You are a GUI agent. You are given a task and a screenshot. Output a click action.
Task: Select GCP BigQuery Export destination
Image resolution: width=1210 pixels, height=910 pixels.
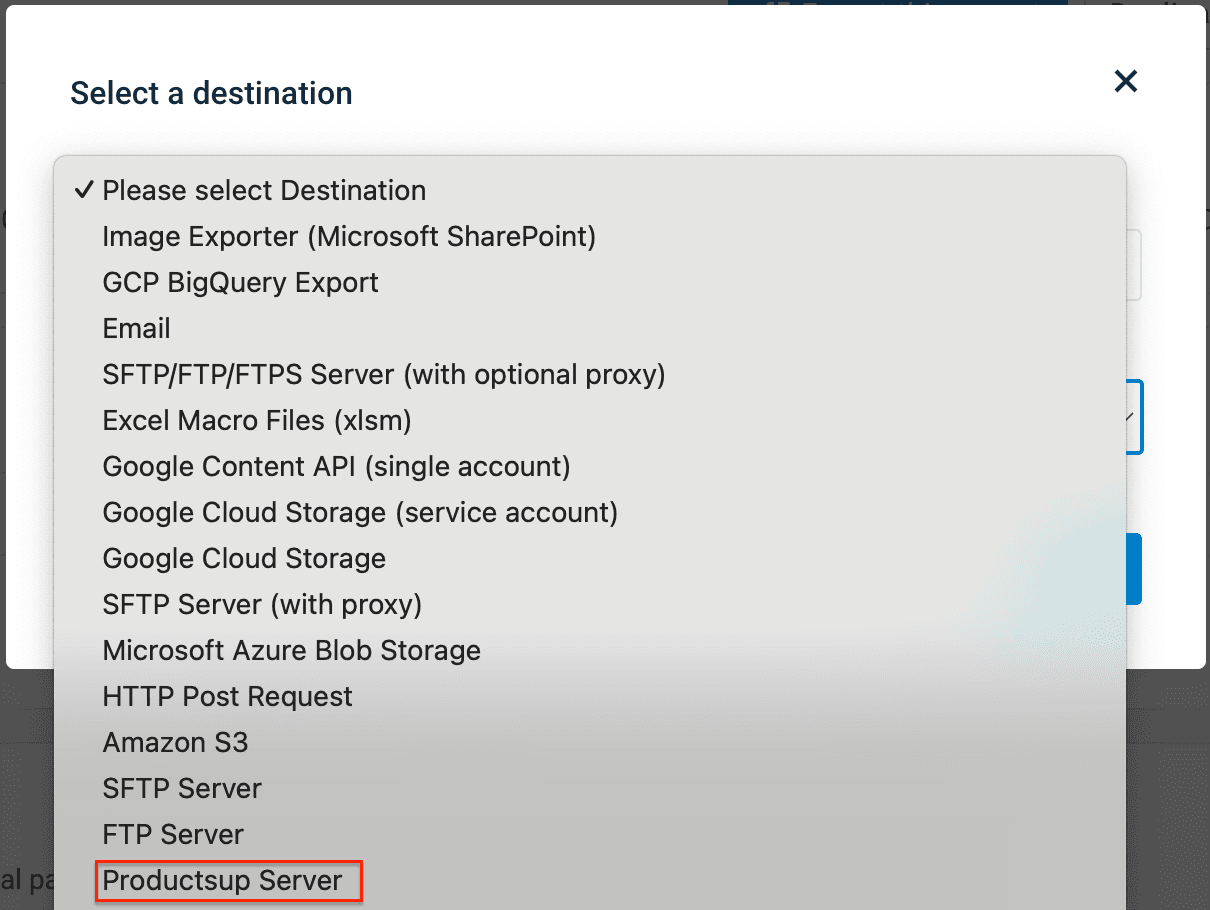point(240,283)
